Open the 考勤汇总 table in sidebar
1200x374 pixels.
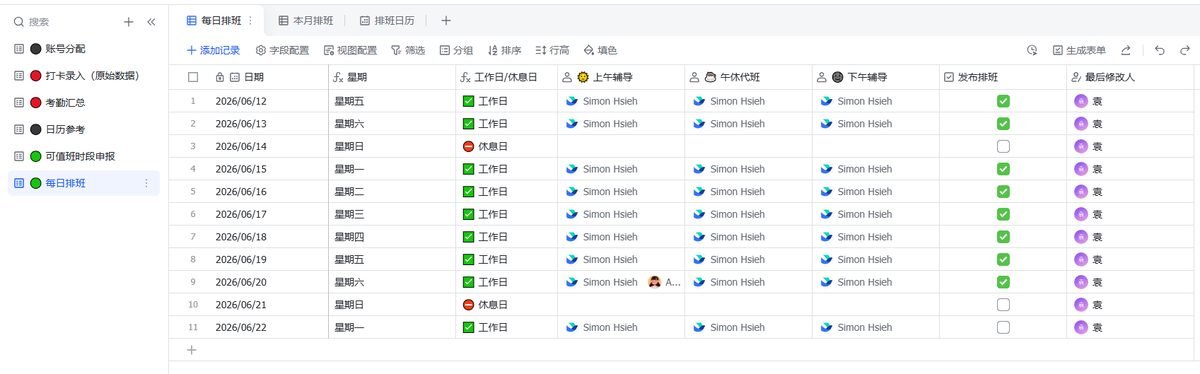pyautogui.click(x=83, y=102)
